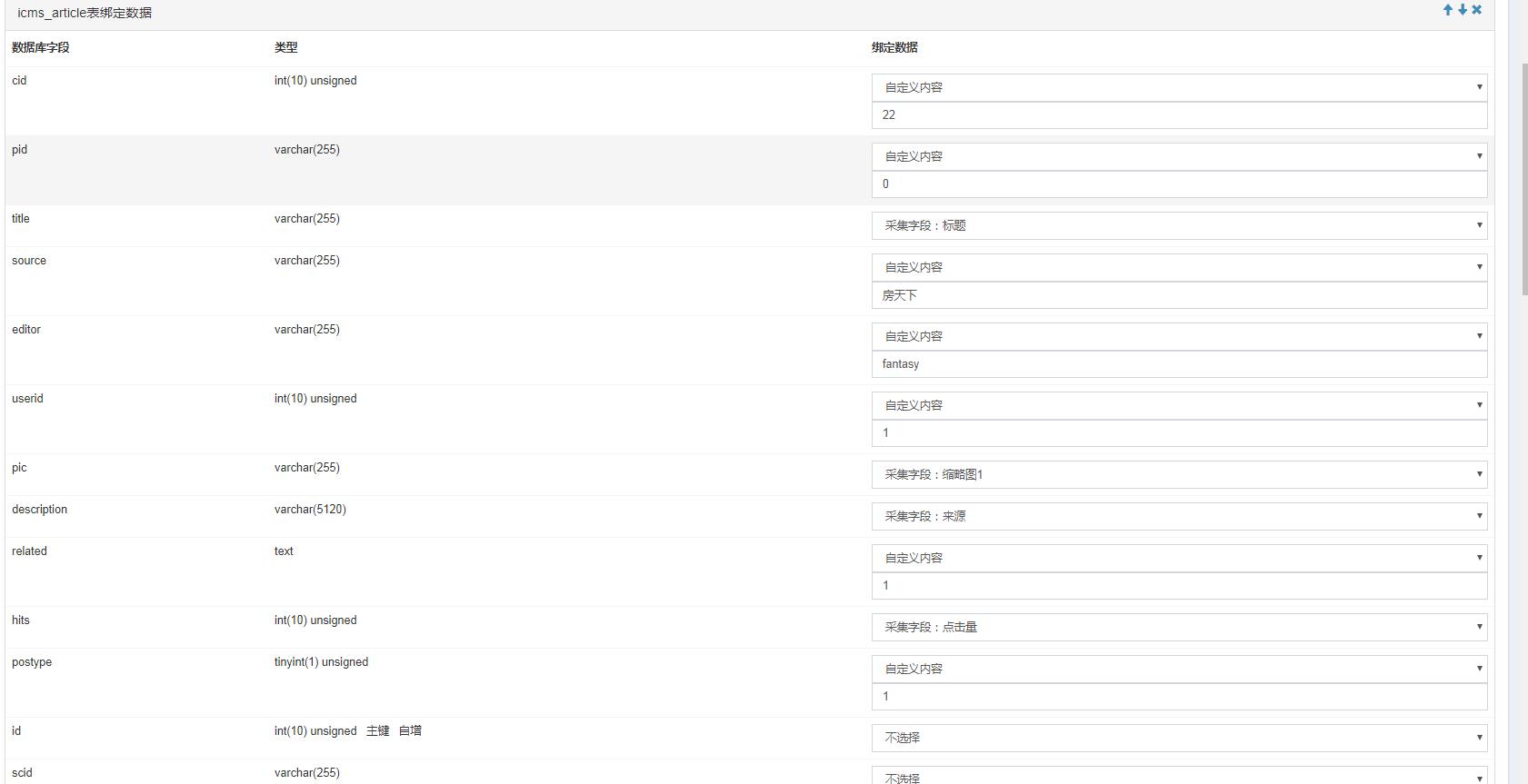
Task: Select the 类型 column header
Action: pyautogui.click(x=286, y=47)
